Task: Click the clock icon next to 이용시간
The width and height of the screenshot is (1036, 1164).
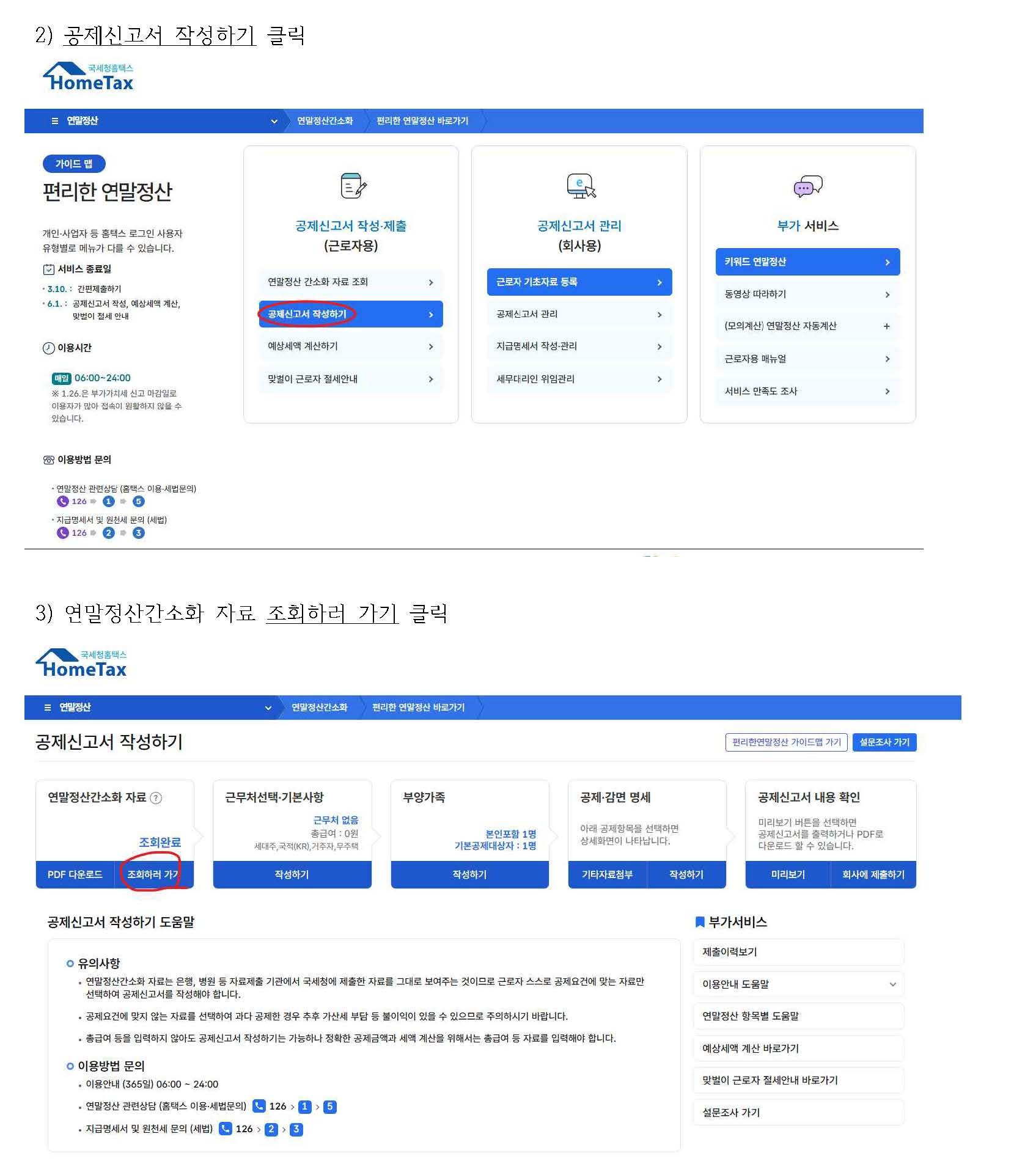Action: [x=48, y=348]
